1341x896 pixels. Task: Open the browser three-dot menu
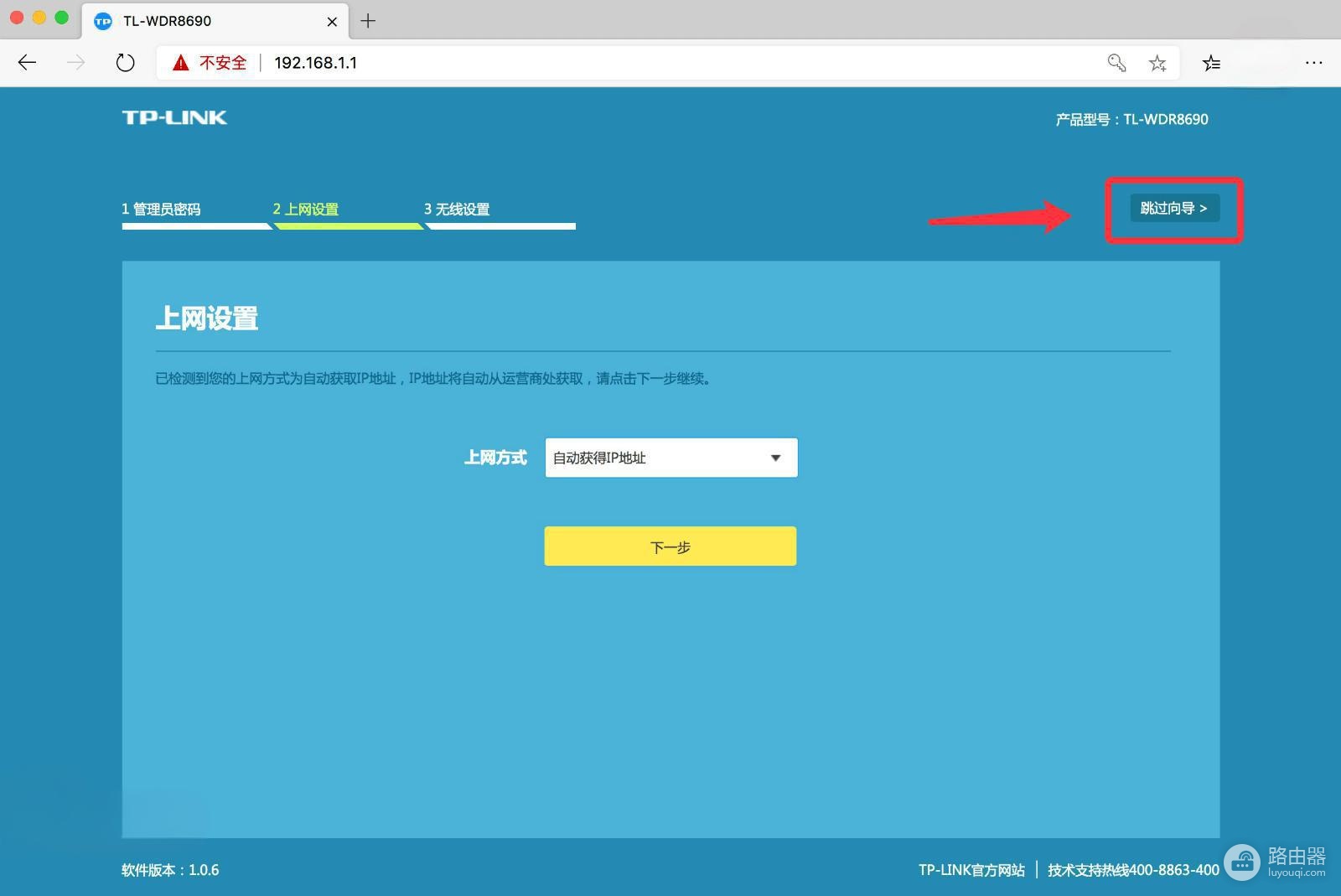1313,63
